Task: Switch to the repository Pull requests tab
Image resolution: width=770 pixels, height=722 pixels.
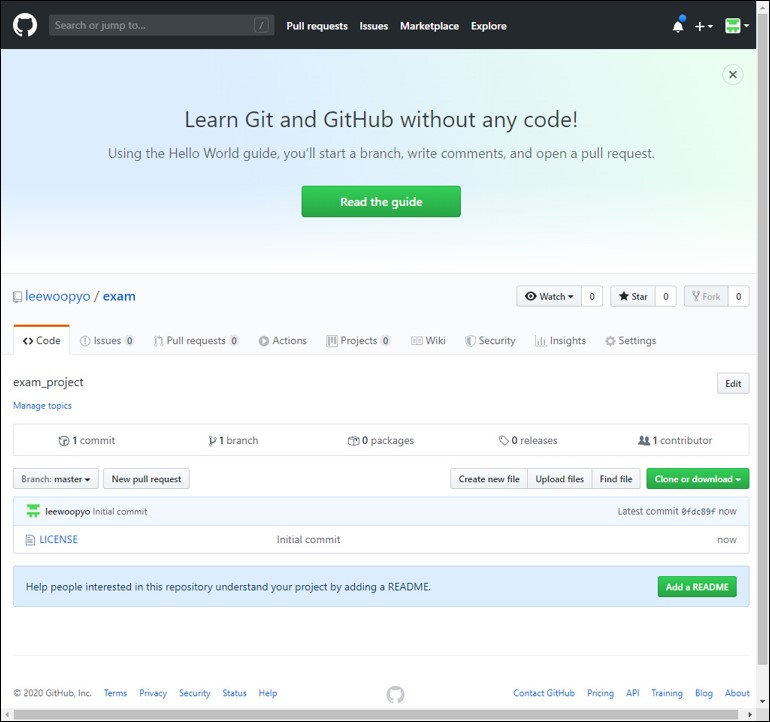Action: pos(196,340)
